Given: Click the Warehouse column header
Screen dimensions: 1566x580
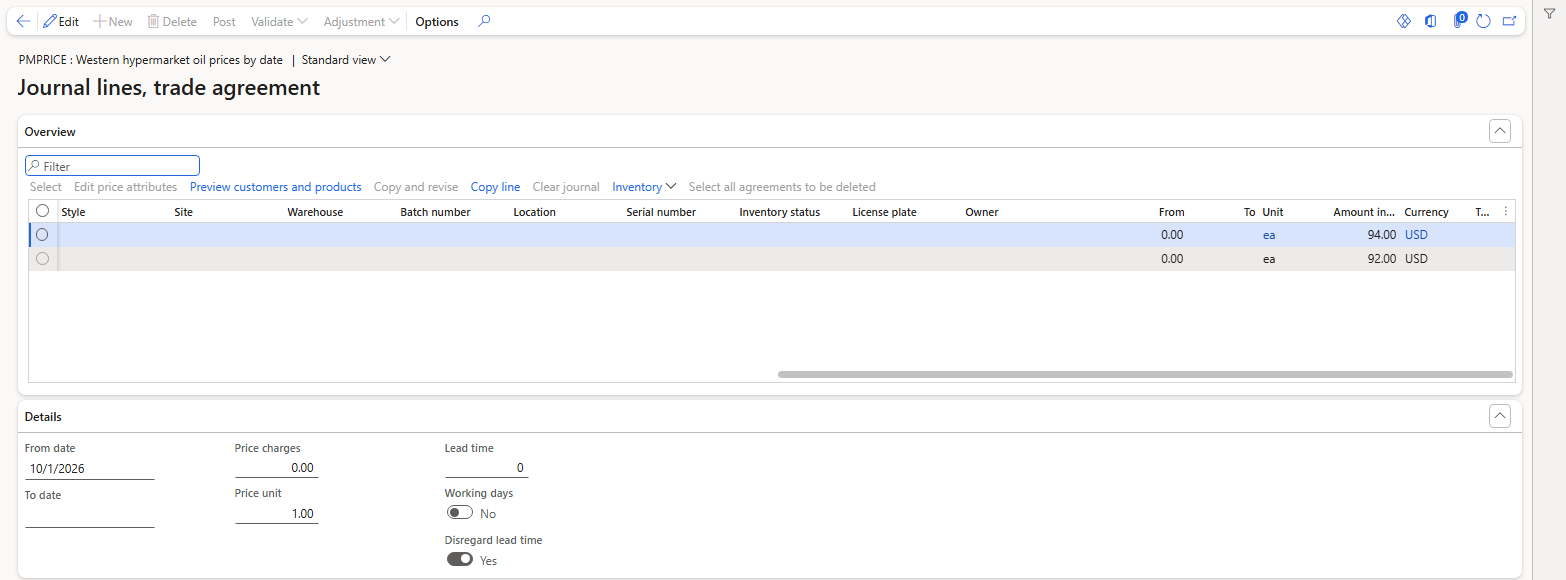Looking at the screenshot, I should tap(315, 212).
